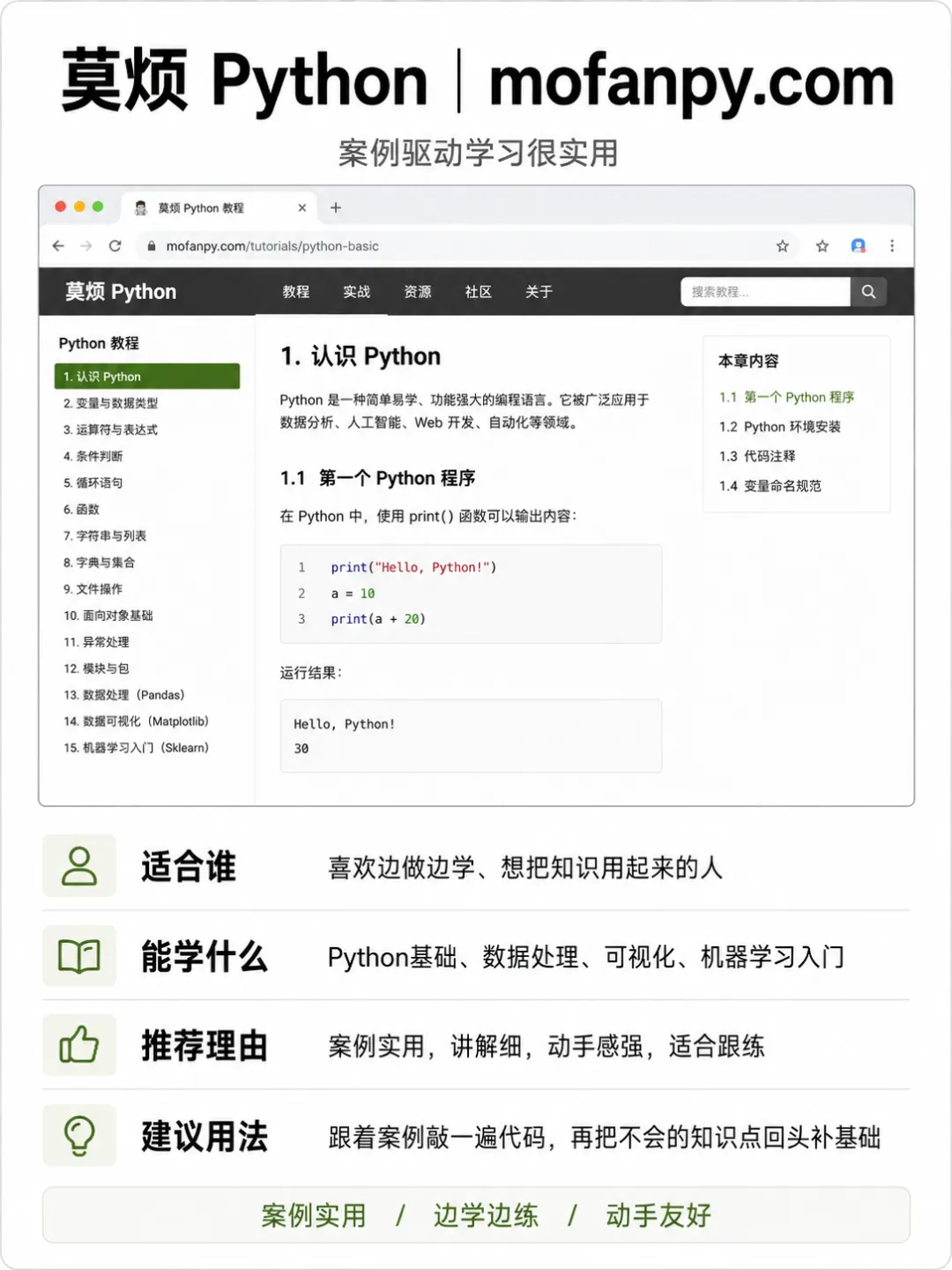The image size is (952, 1270).
Task: Click the tab favicon of 莫烦 Python 教程
Action: [x=140, y=208]
